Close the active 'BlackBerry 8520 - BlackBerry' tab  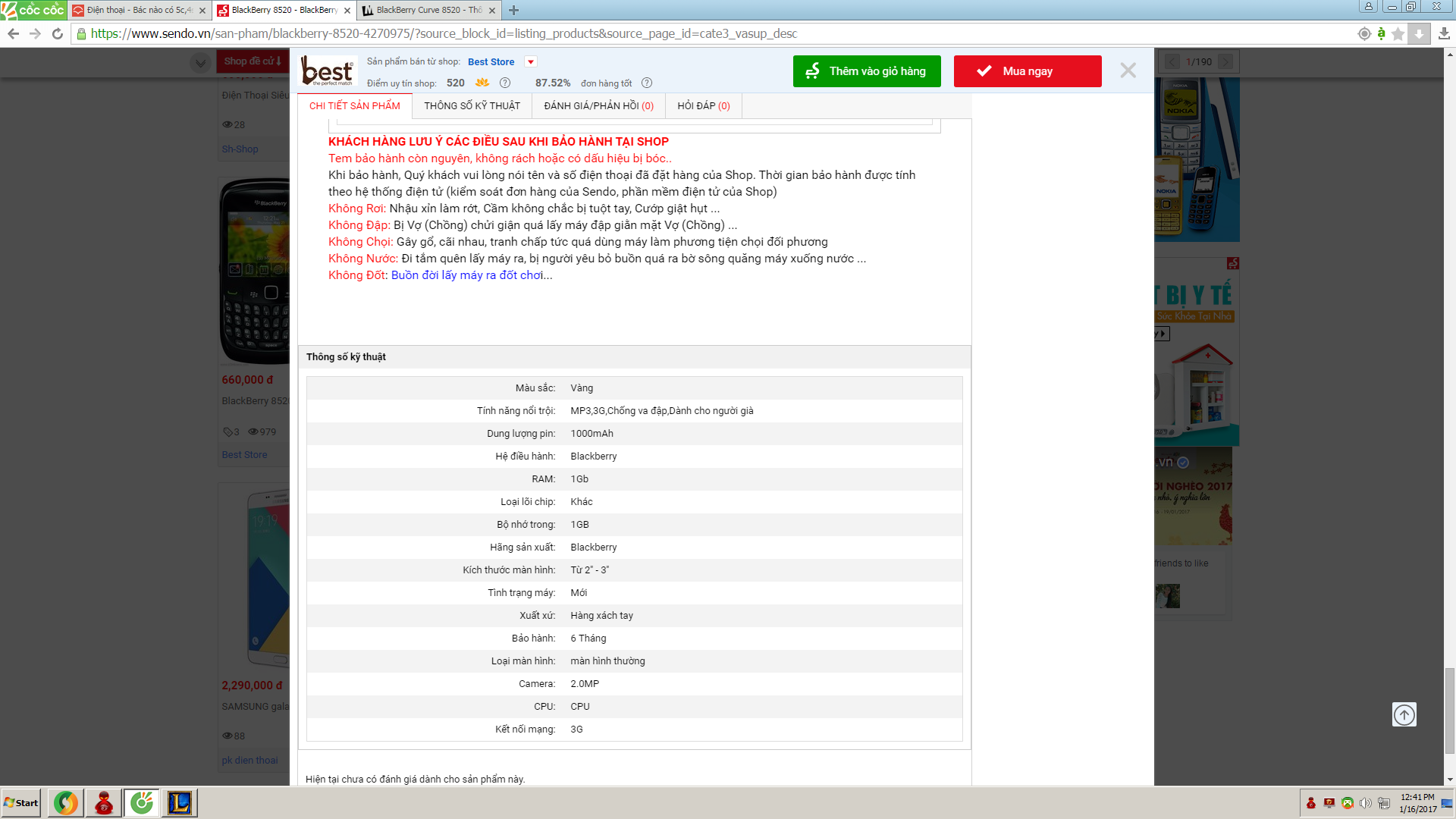point(347,10)
